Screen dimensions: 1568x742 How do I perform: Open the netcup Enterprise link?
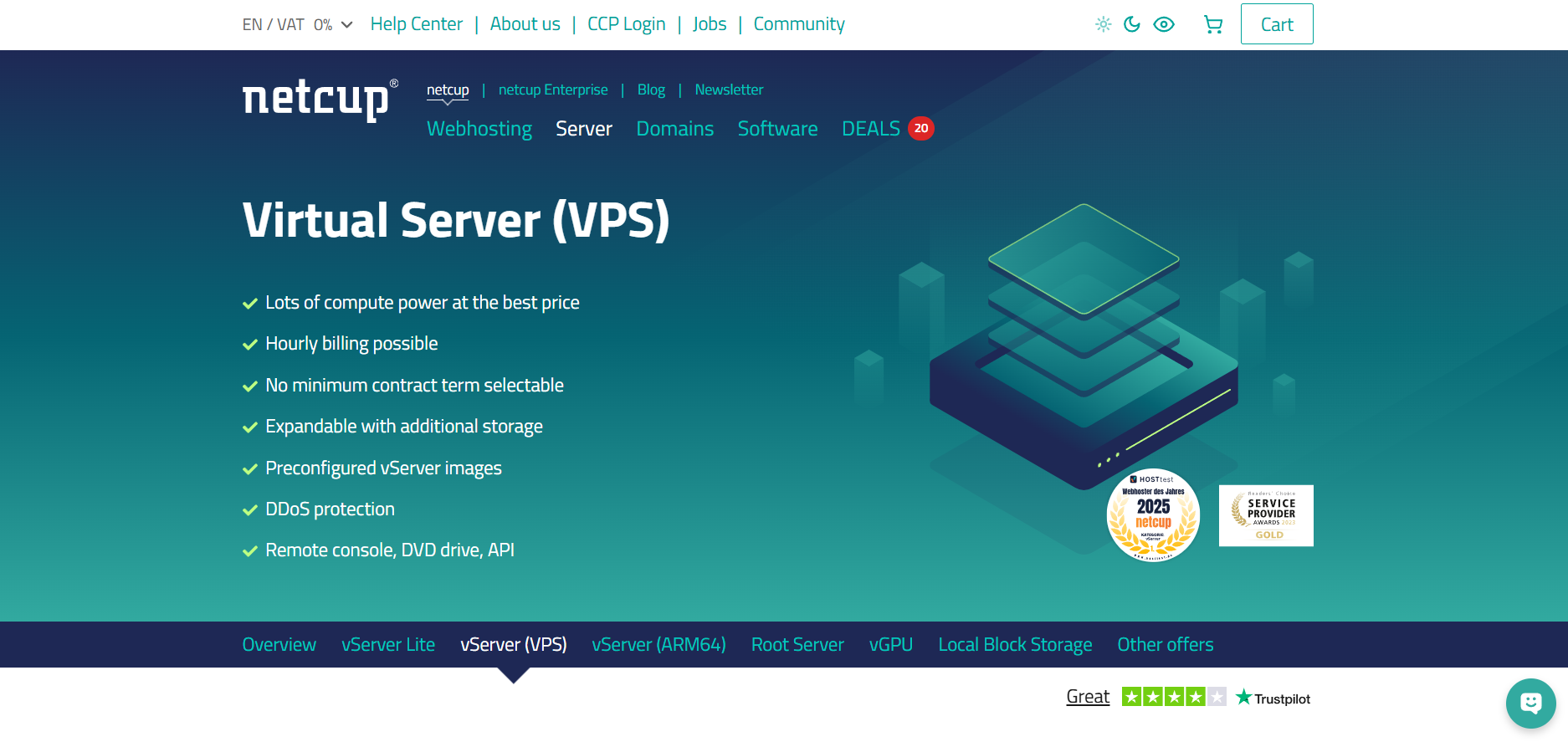(553, 90)
